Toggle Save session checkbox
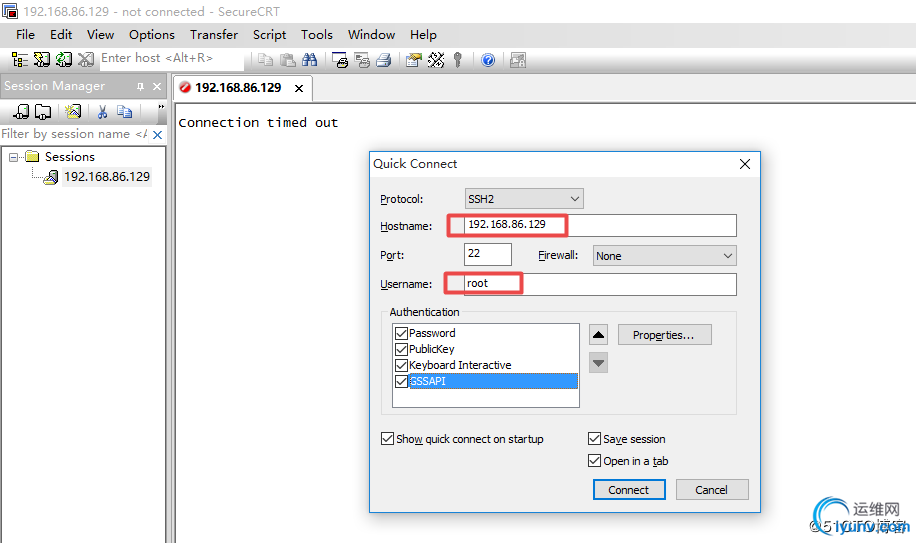This screenshot has height=543, width=916. 595,438
